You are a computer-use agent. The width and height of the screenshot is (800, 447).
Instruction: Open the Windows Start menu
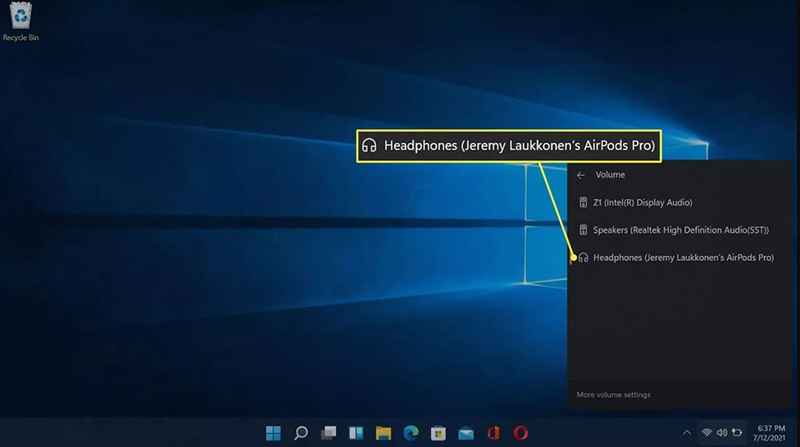coord(273,433)
